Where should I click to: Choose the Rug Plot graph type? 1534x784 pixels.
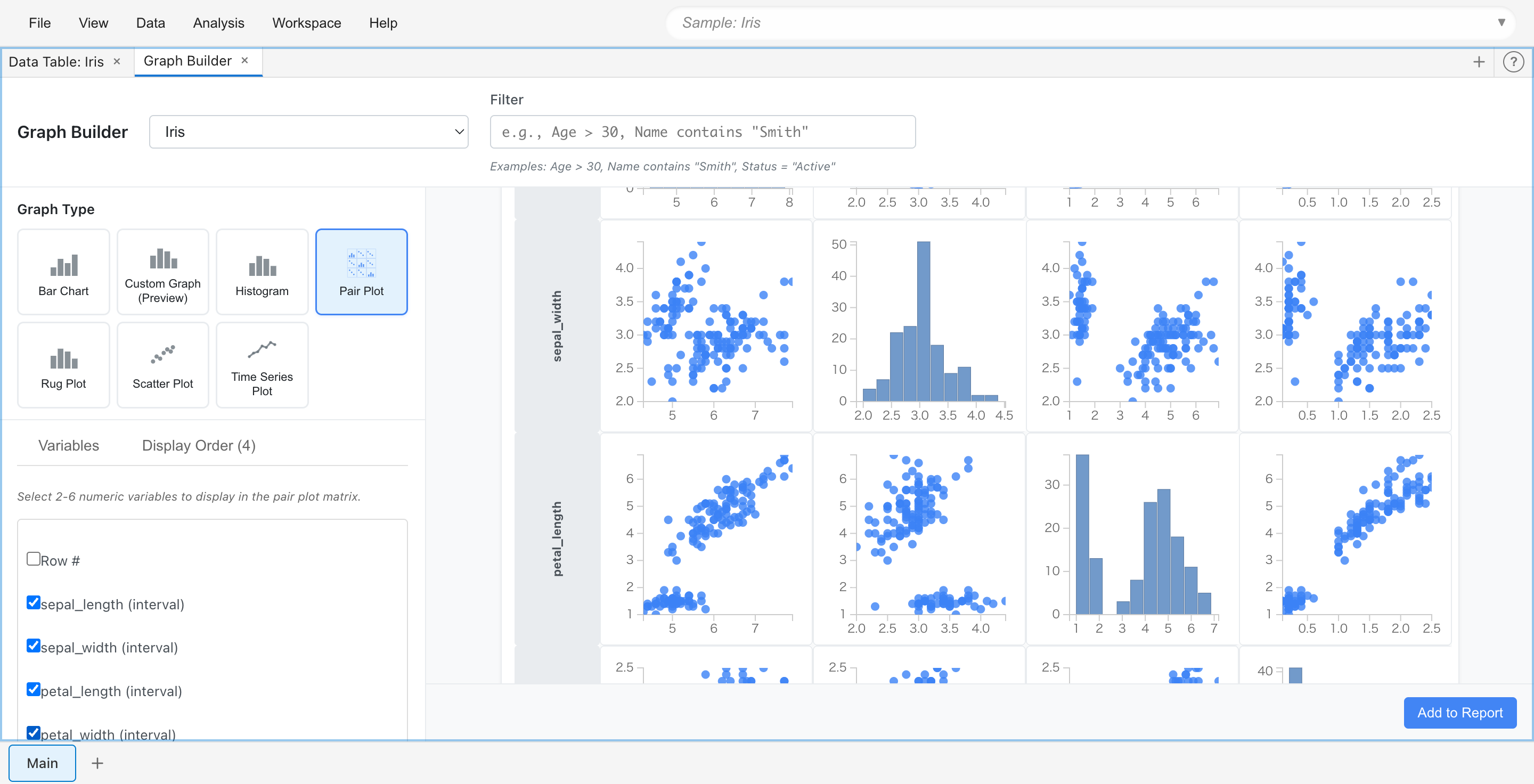click(63, 364)
